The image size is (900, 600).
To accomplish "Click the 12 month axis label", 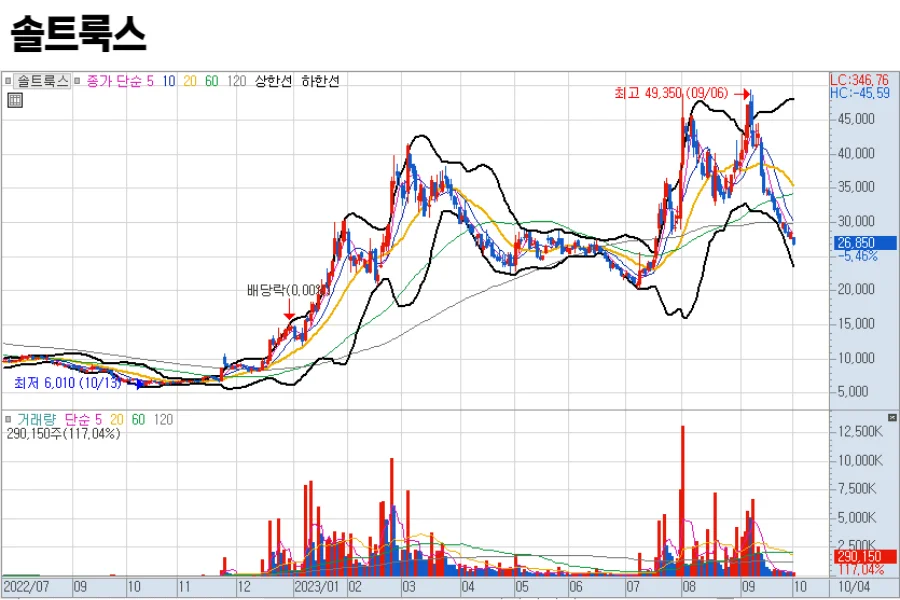I will 244,587.
